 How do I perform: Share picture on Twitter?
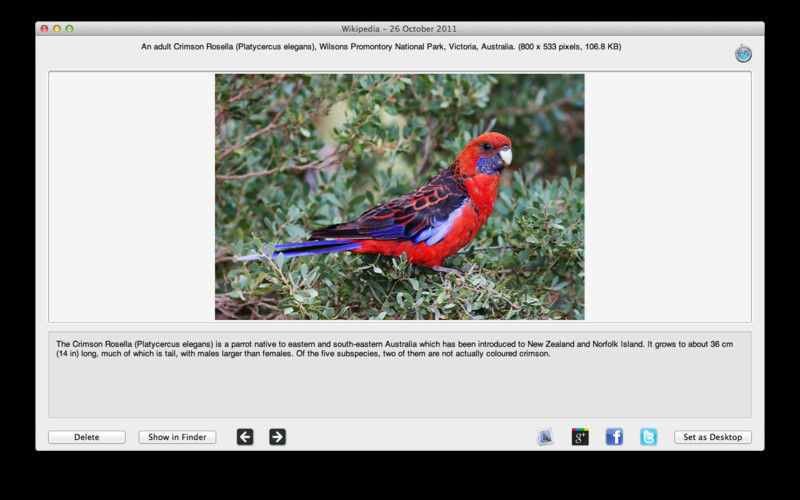[x=648, y=437]
